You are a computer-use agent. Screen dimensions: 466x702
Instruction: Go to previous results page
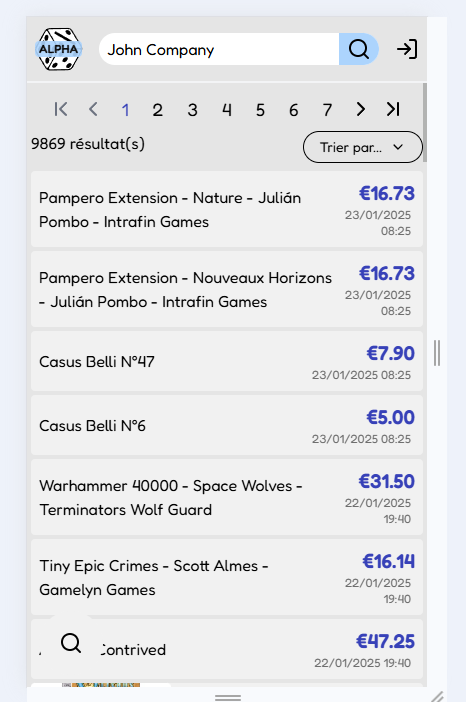click(x=93, y=109)
